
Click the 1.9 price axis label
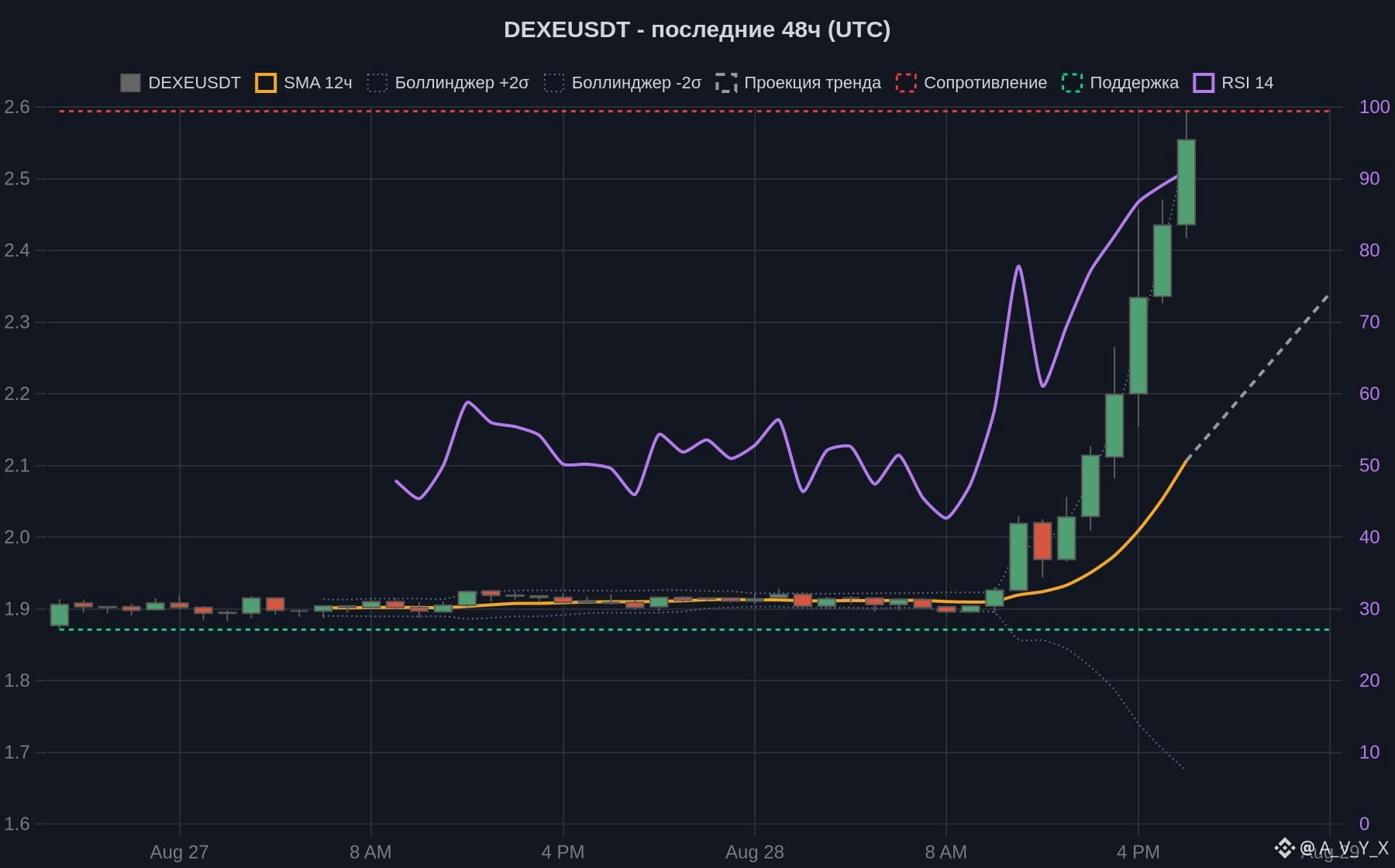[17, 609]
